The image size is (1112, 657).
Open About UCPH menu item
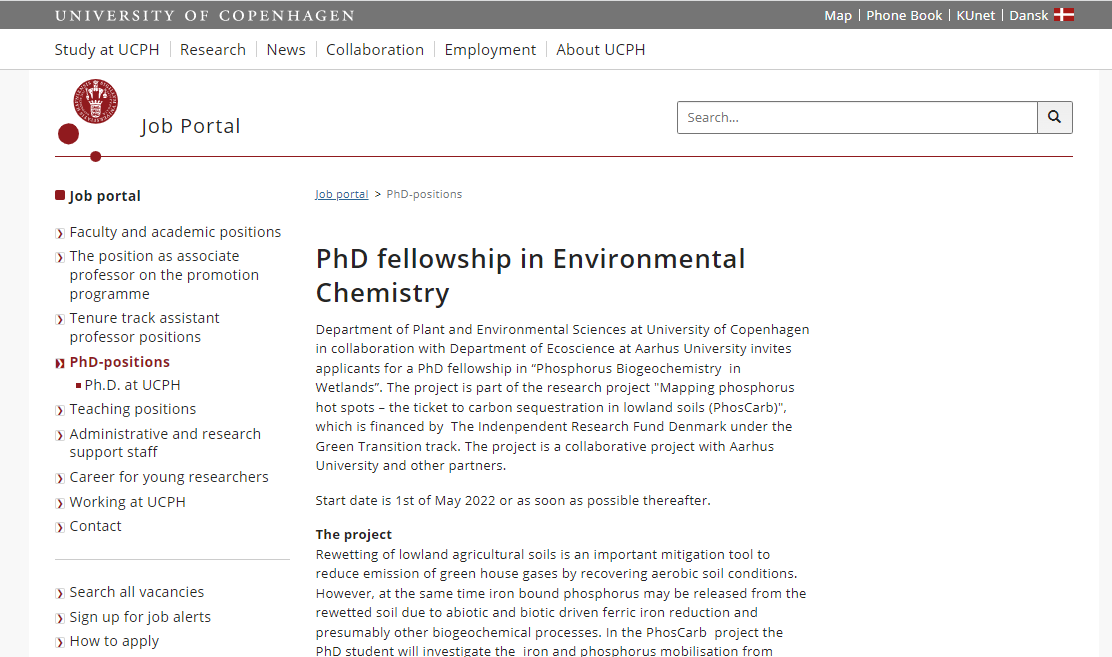click(x=601, y=50)
